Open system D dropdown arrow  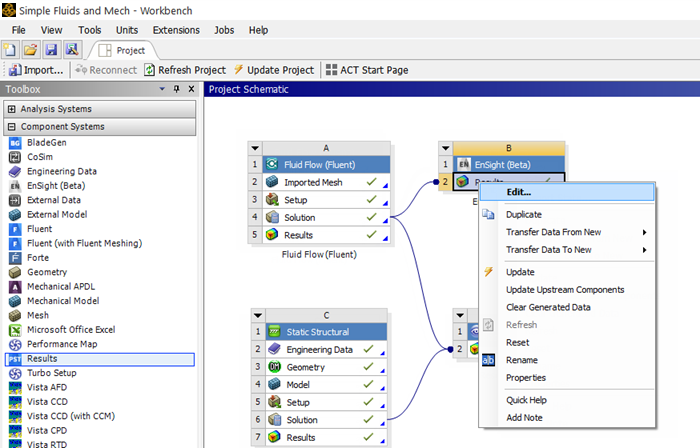pyautogui.click(x=460, y=315)
